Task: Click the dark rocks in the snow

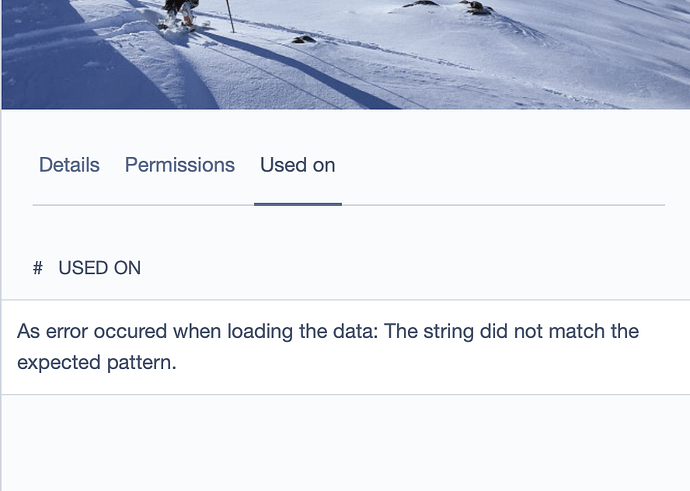Action: pos(477,8)
